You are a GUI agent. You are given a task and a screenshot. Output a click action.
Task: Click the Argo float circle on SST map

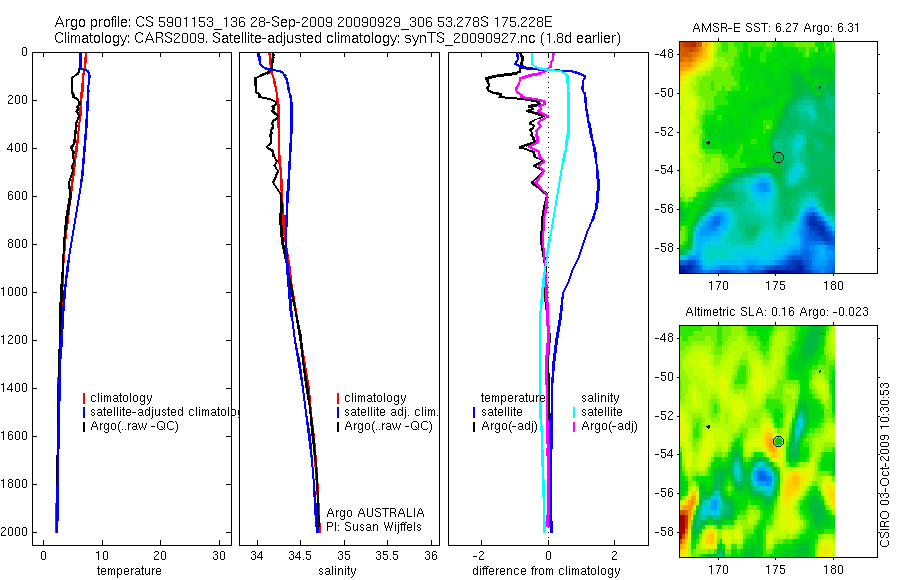click(778, 157)
